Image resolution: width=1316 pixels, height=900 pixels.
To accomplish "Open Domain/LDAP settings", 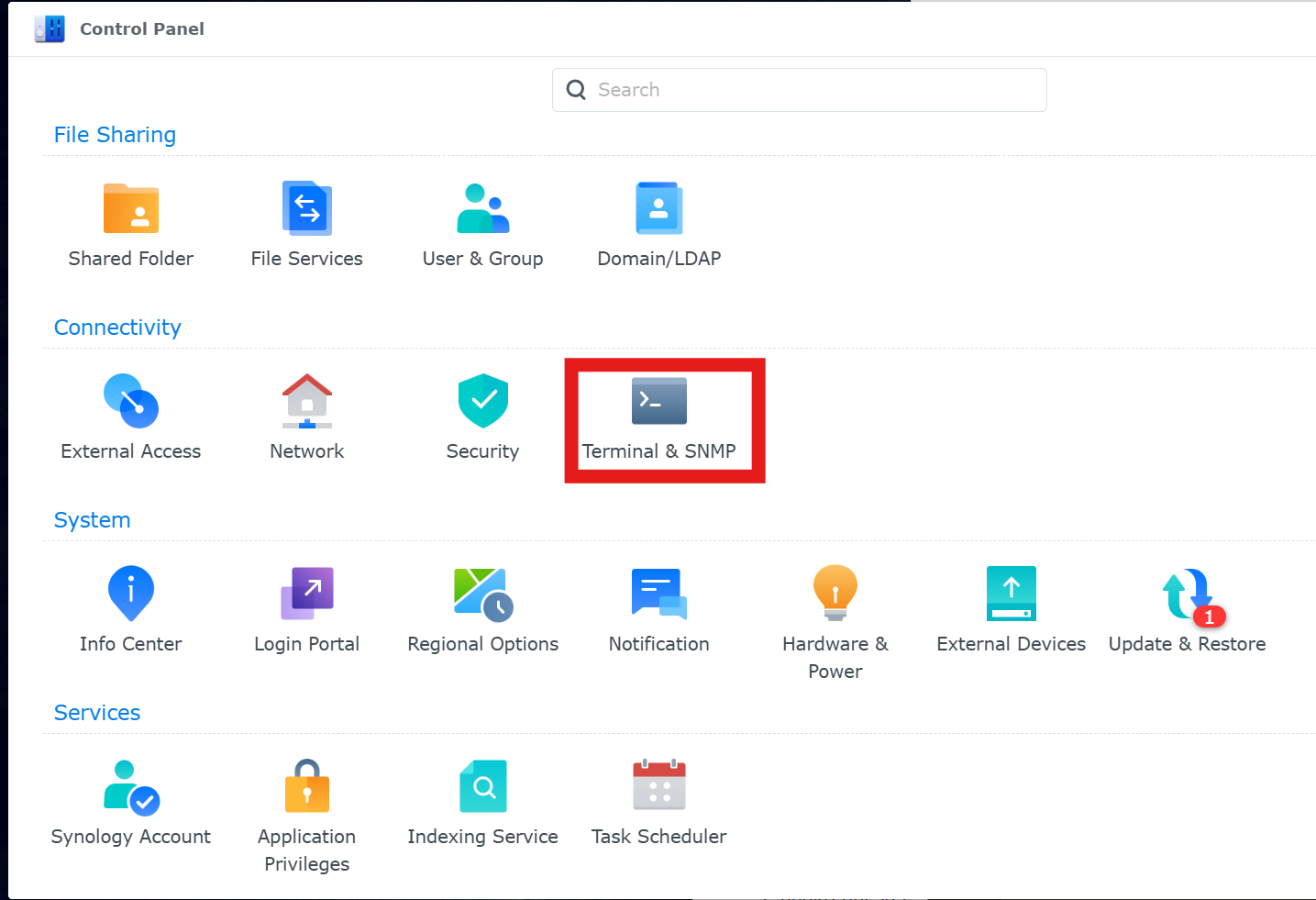I will pos(659,209).
